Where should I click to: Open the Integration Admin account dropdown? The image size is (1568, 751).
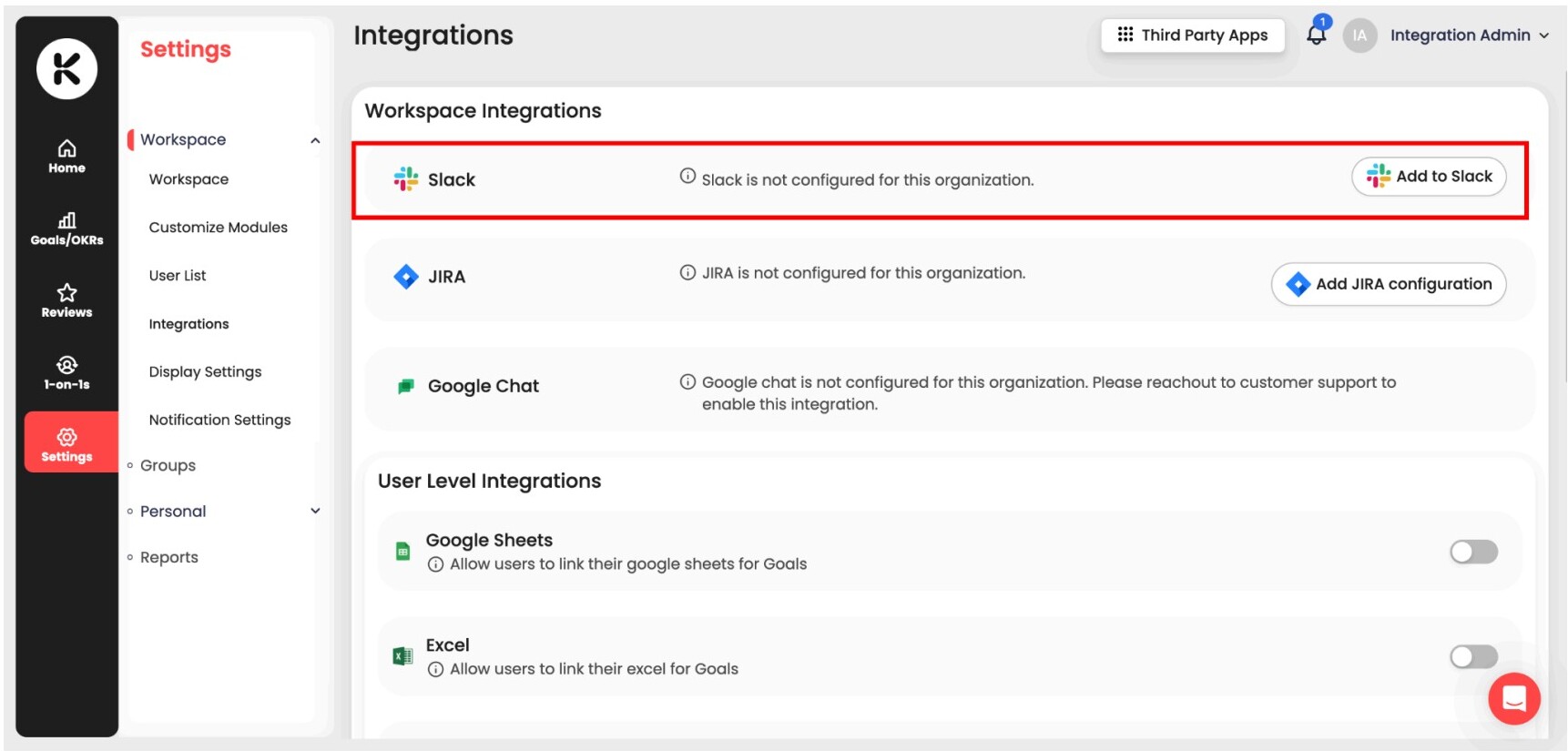point(1469,36)
